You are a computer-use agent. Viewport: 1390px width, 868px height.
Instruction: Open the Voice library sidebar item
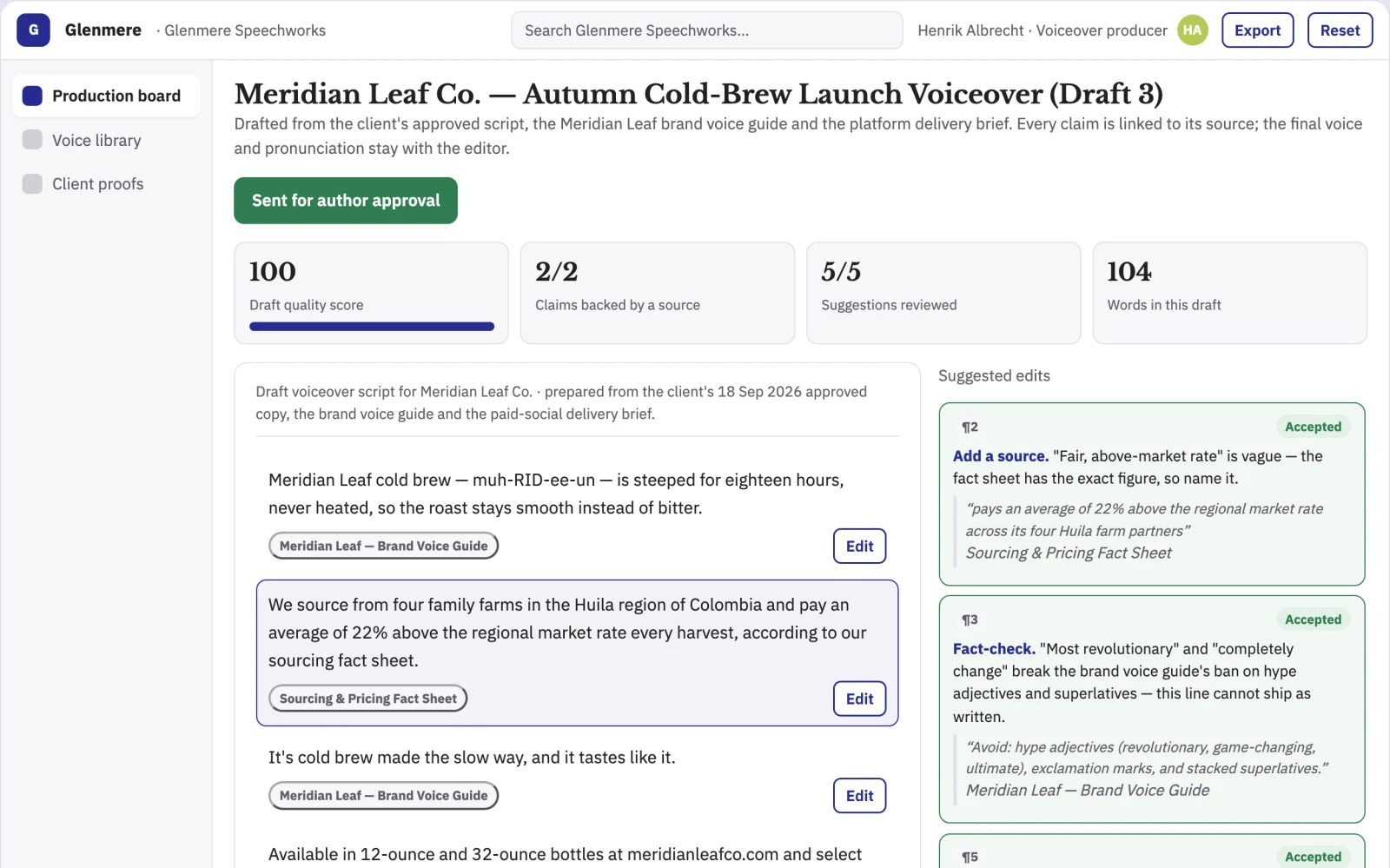(x=106, y=140)
